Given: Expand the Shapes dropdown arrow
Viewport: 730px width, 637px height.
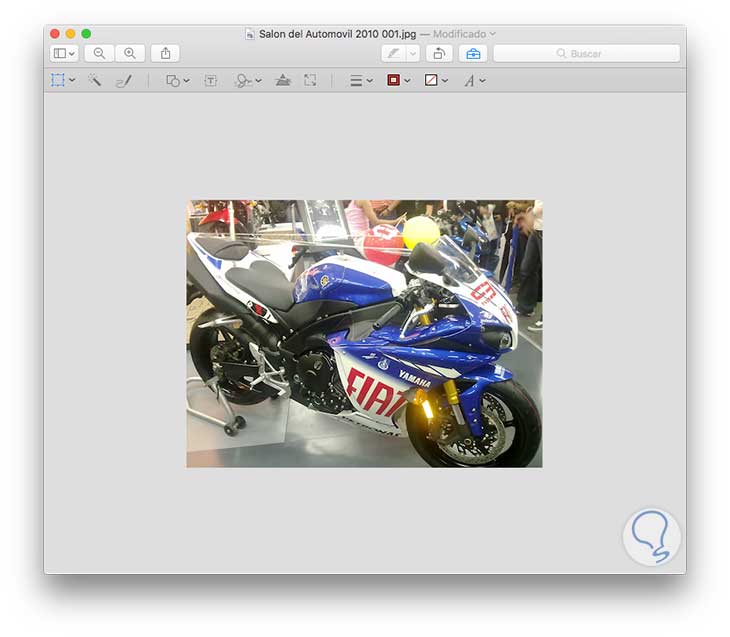Looking at the screenshot, I should 187,81.
